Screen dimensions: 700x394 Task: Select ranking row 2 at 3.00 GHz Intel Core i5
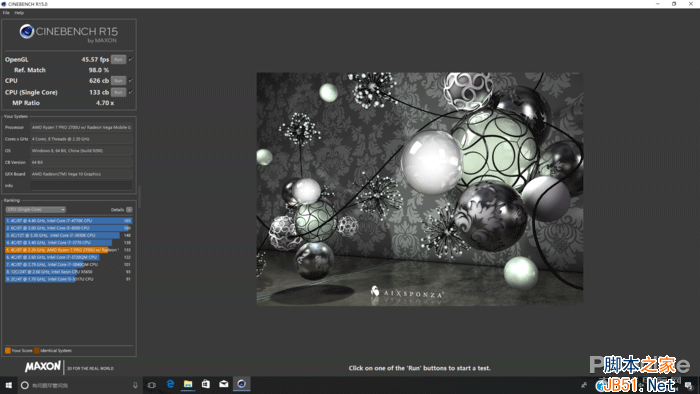click(69, 228)
